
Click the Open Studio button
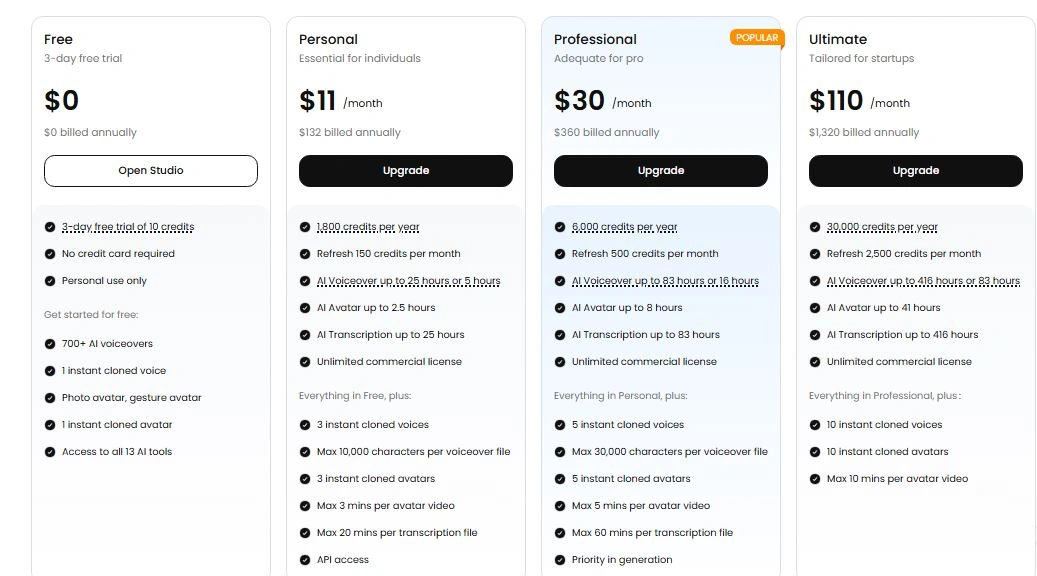(x=150, y=171)
